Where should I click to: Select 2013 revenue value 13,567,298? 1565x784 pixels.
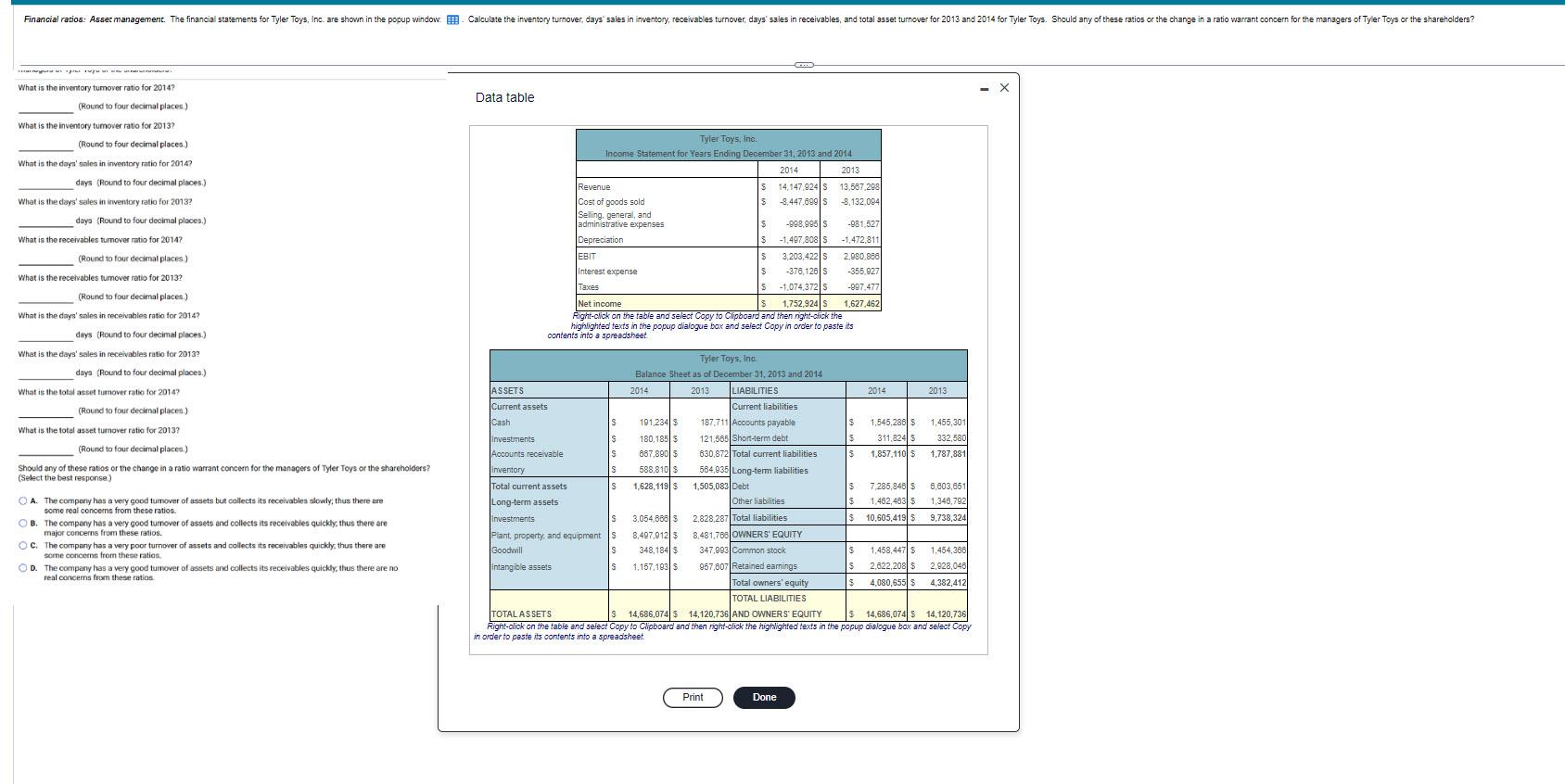pyautogui.click(x=859, y=187)
